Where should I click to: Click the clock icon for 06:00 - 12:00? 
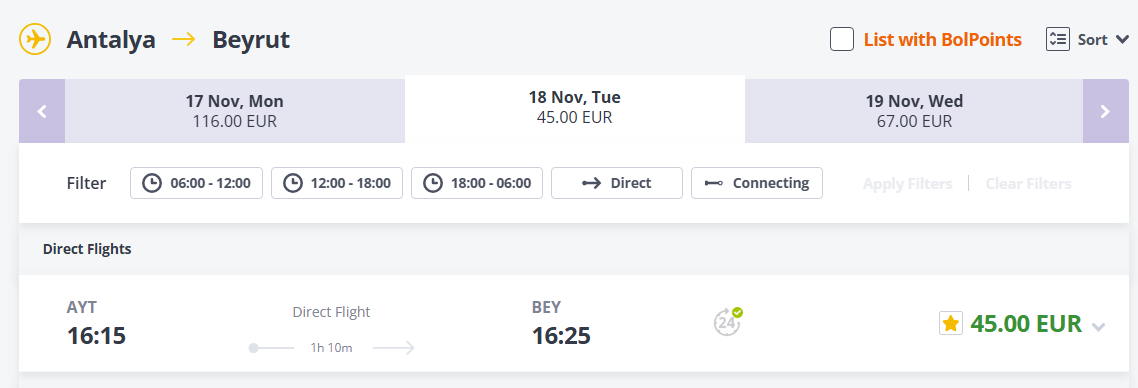pyautogui.click(x=151, y=183)
